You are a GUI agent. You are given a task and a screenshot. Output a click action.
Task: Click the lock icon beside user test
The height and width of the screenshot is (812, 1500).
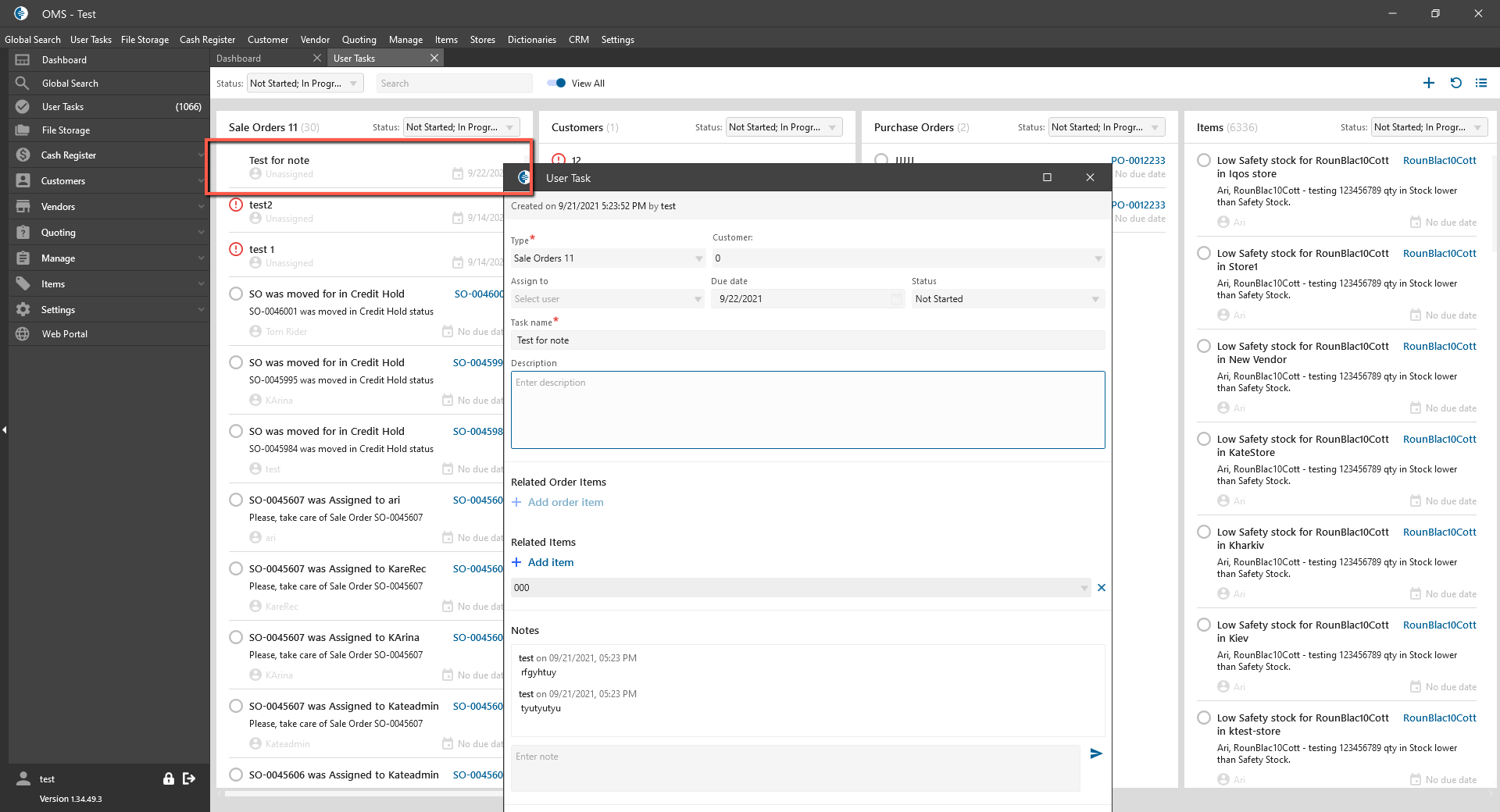click(168, 778)
